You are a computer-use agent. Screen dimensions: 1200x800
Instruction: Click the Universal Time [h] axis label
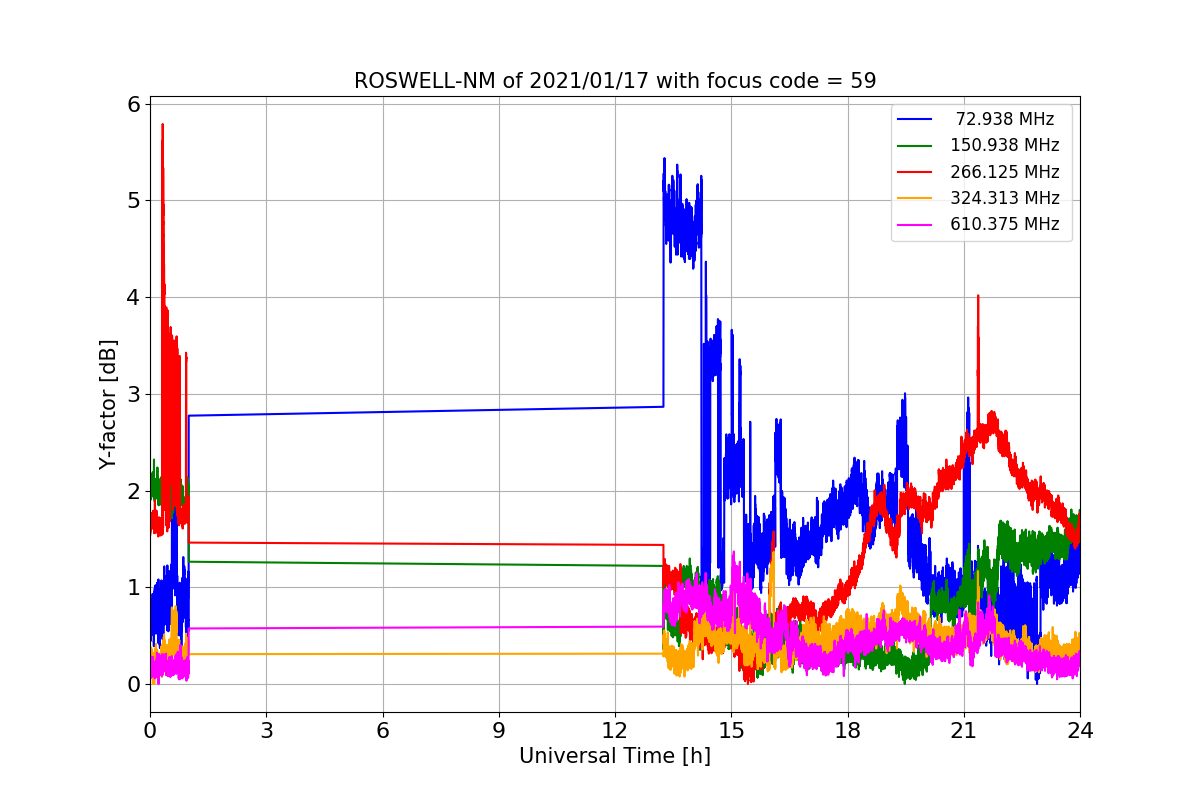[615, 756]
